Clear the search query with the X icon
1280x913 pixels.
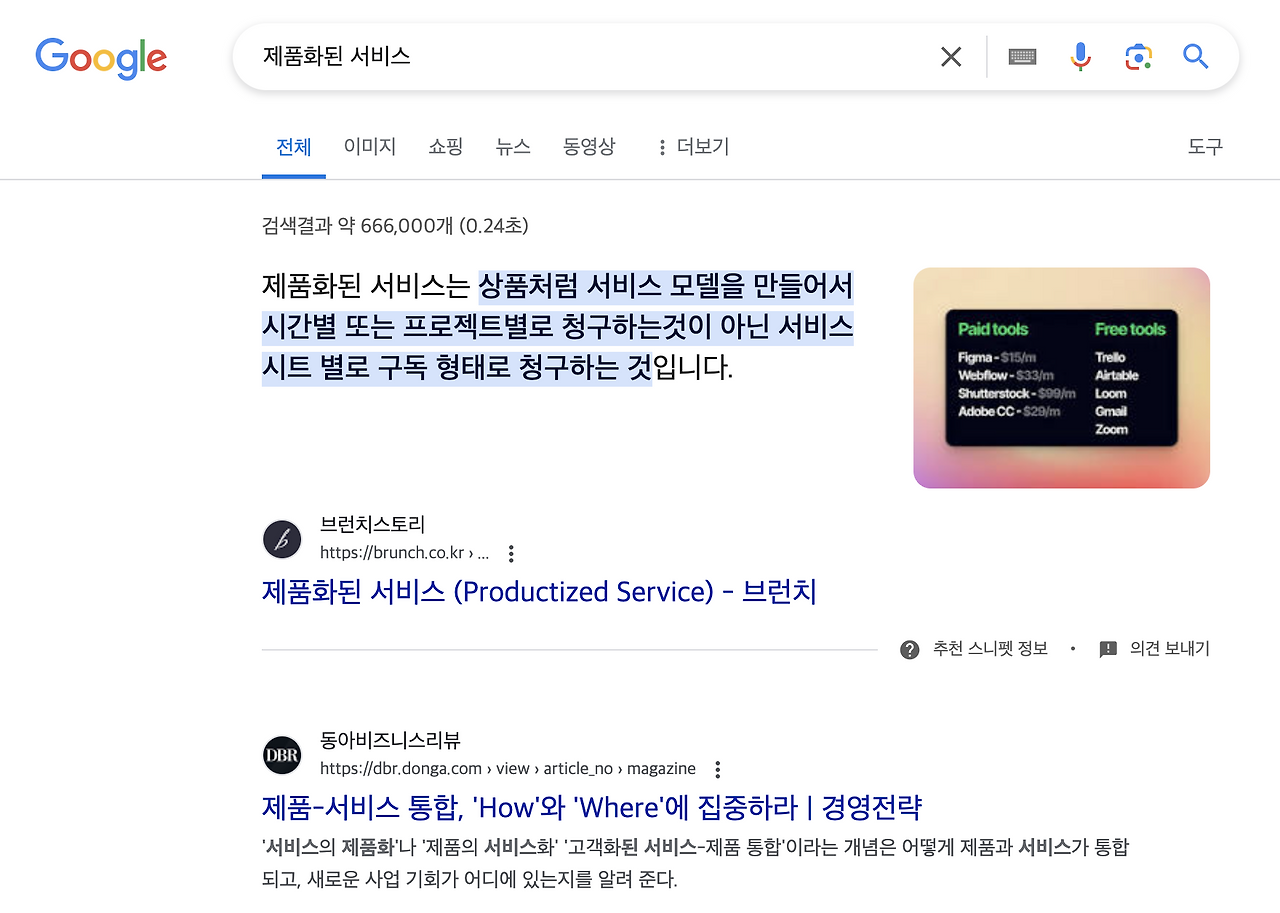click(950, 57)
